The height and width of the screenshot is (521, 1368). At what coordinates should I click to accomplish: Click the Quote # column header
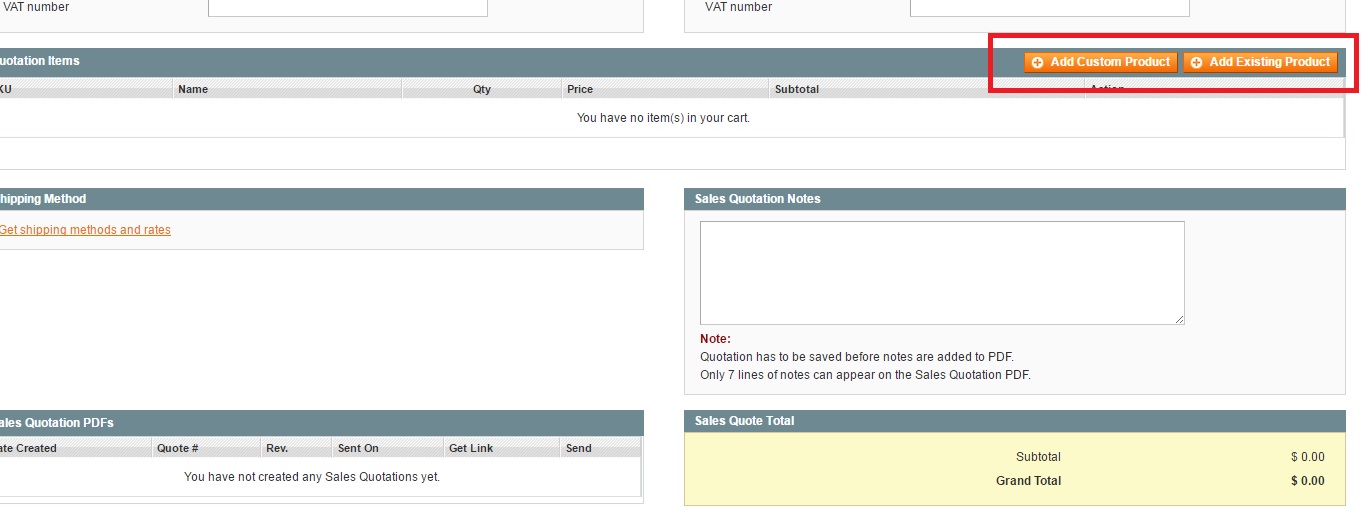[x=178, y=448]
